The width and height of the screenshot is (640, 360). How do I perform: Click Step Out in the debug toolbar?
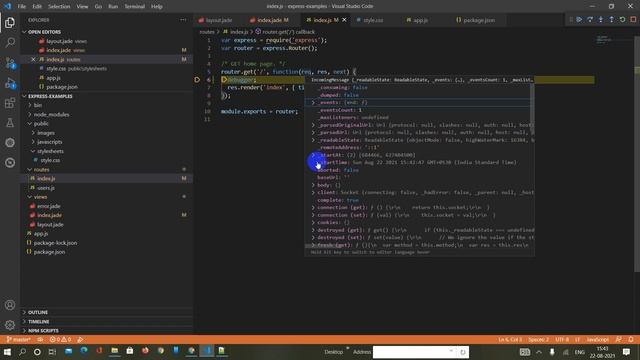click(611, 20)
